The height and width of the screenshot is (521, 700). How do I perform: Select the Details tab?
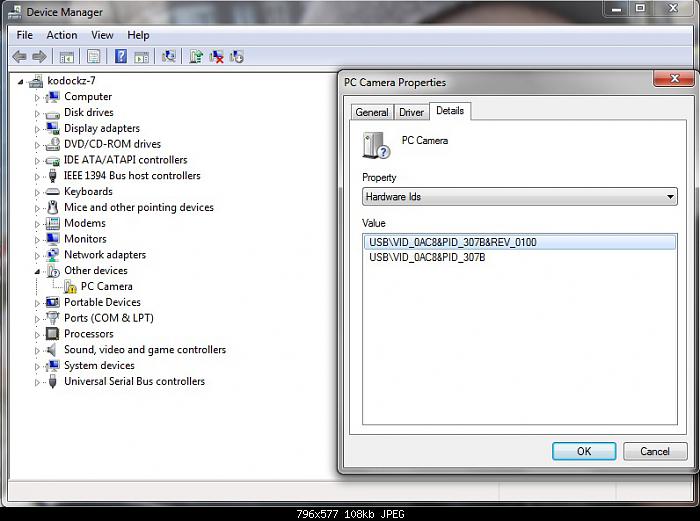coord(450,111)
